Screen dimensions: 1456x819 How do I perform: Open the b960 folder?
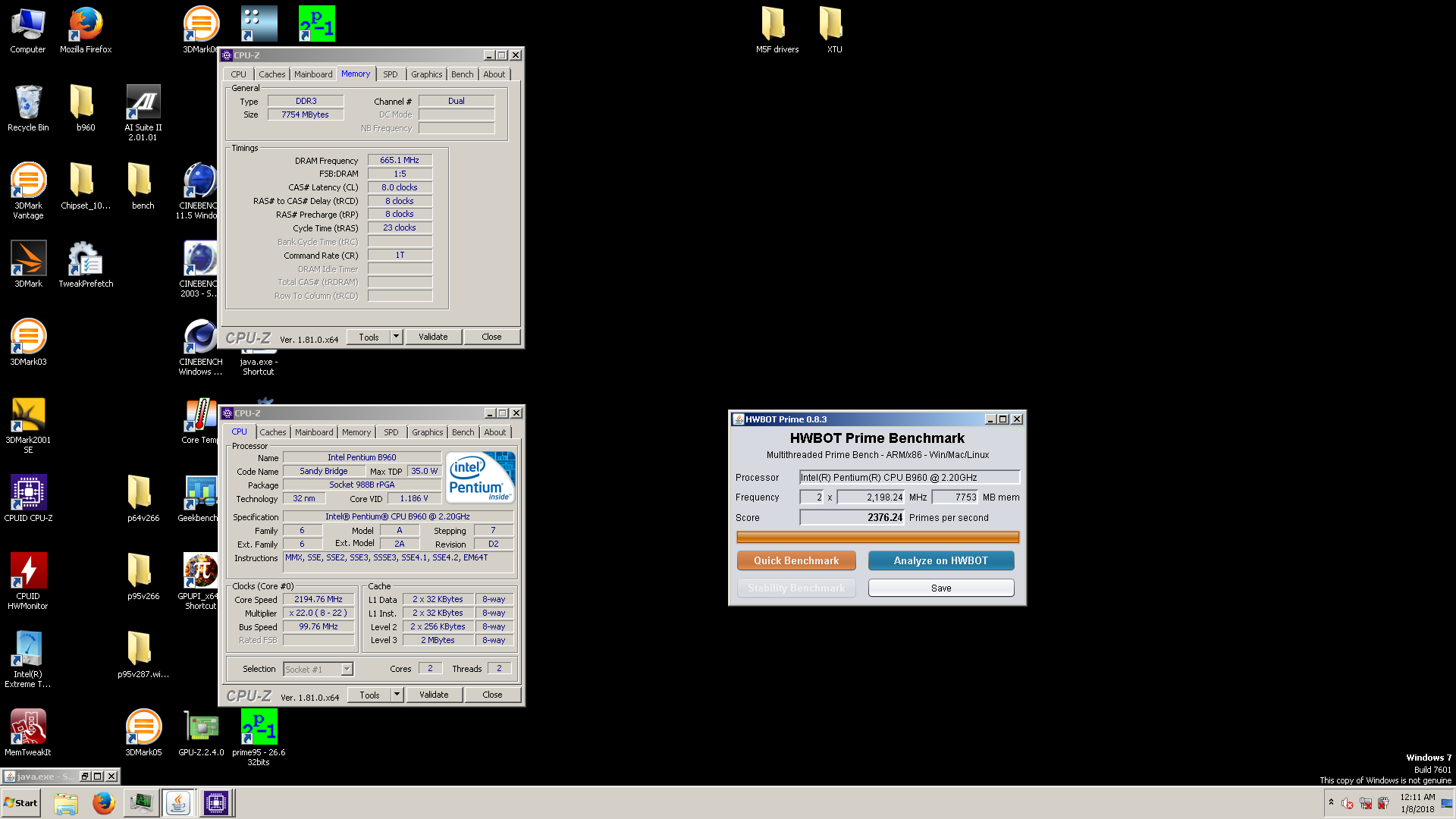(x=86, y=108)
